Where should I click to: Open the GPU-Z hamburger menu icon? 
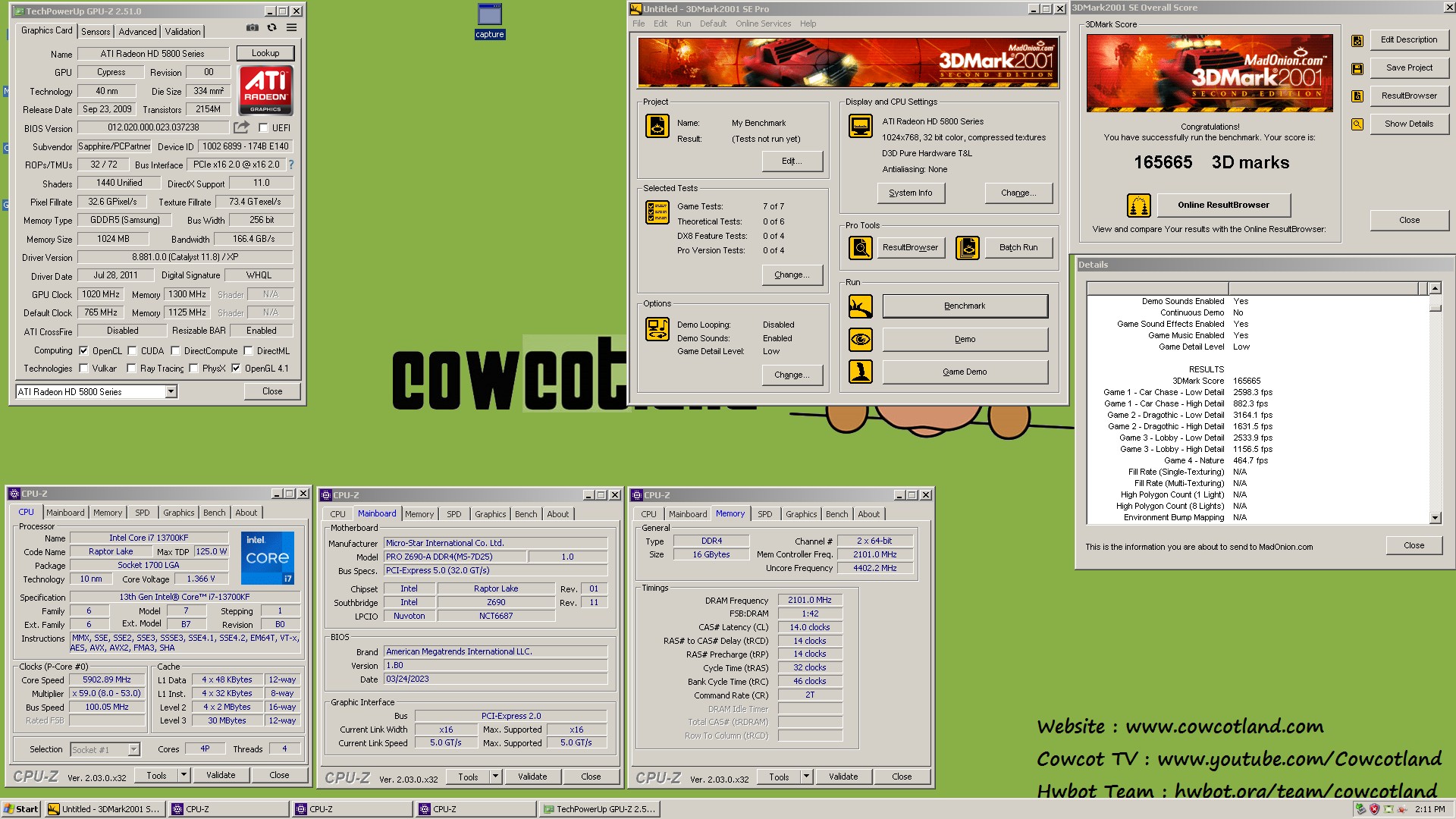pos(291,28)
